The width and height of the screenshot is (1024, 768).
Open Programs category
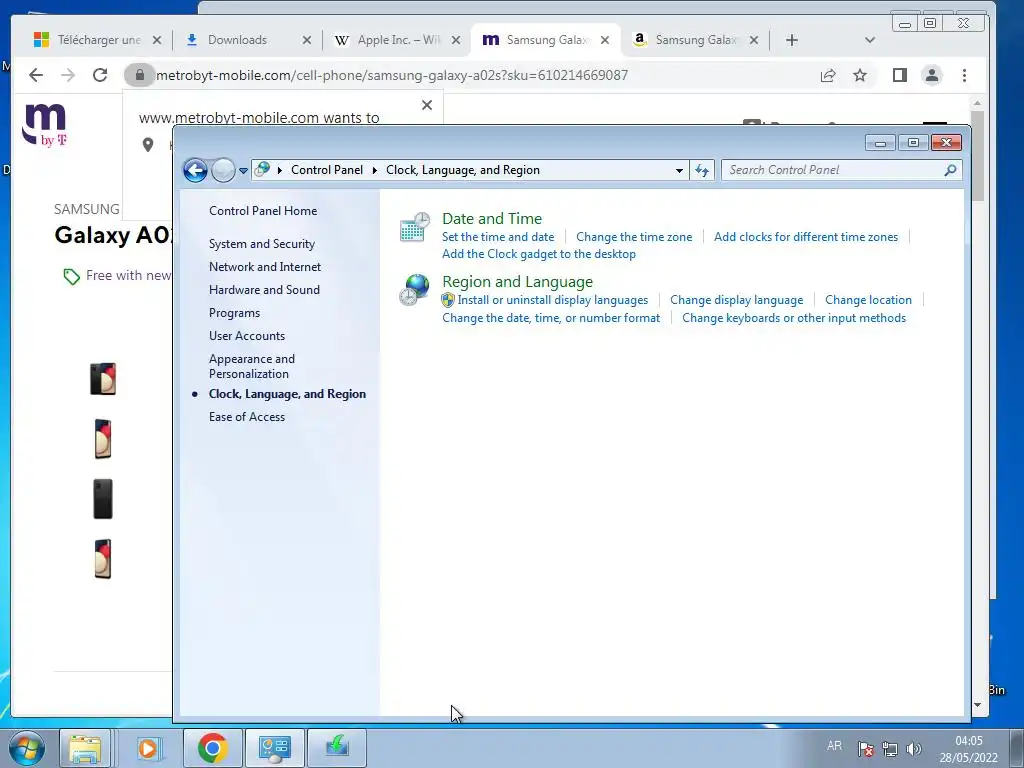coord(234,313)
